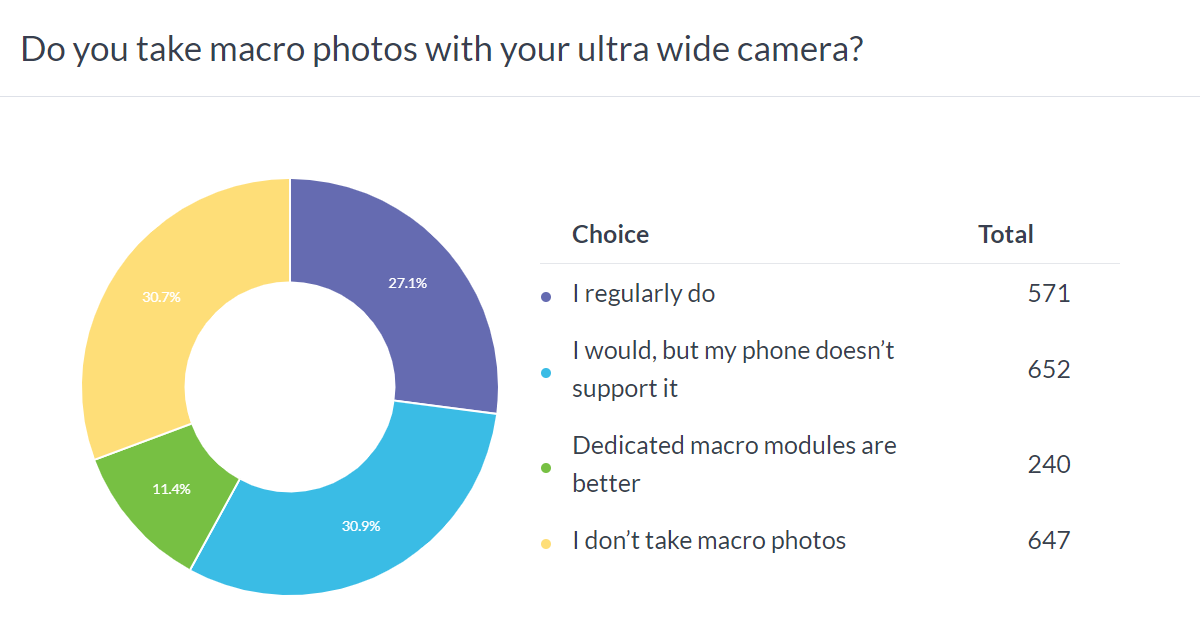The height and width of the screenshot is (630, 1200).
Task: Click green dot beside dedicated macro modules
Action: (x=546, y=466)
